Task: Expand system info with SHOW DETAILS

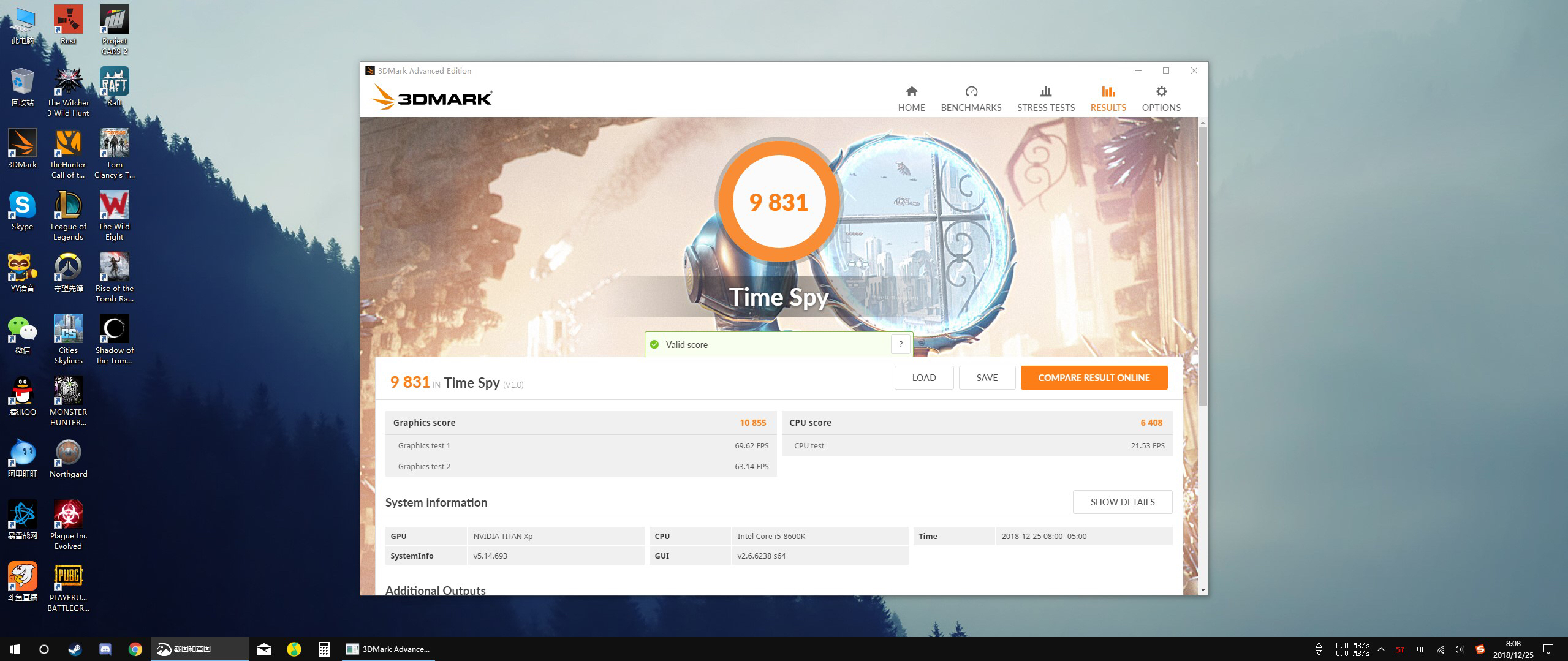Action: [x=1122, y=502]
